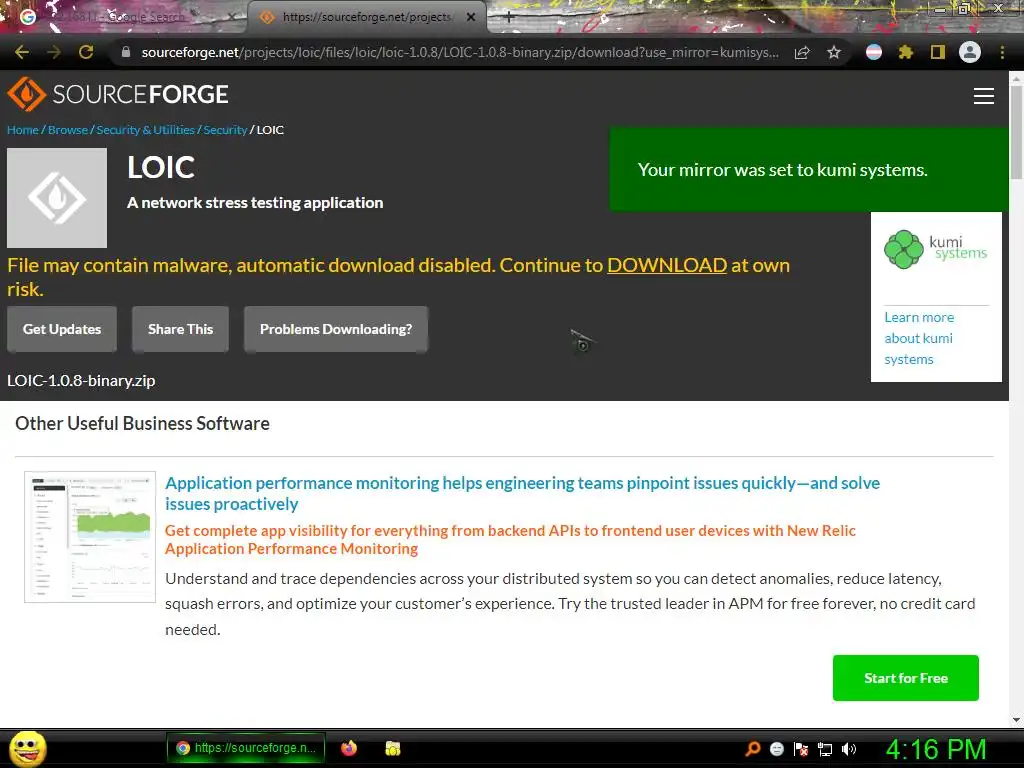Open the Browse breadcrumb link
Viewport: 1024px width, 768px height.
[68, 130]
